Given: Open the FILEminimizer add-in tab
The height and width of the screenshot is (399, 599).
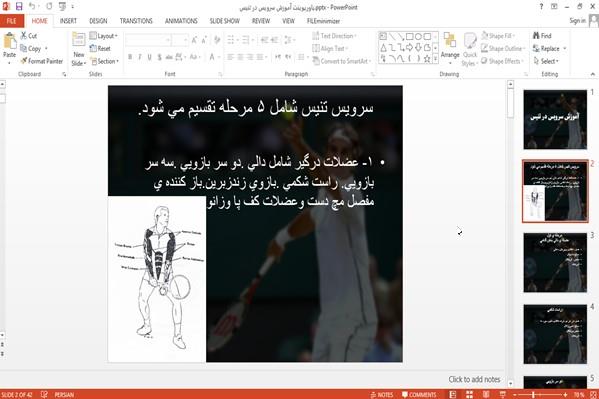Looking at the screenshot, I should [x=323, y=21].
